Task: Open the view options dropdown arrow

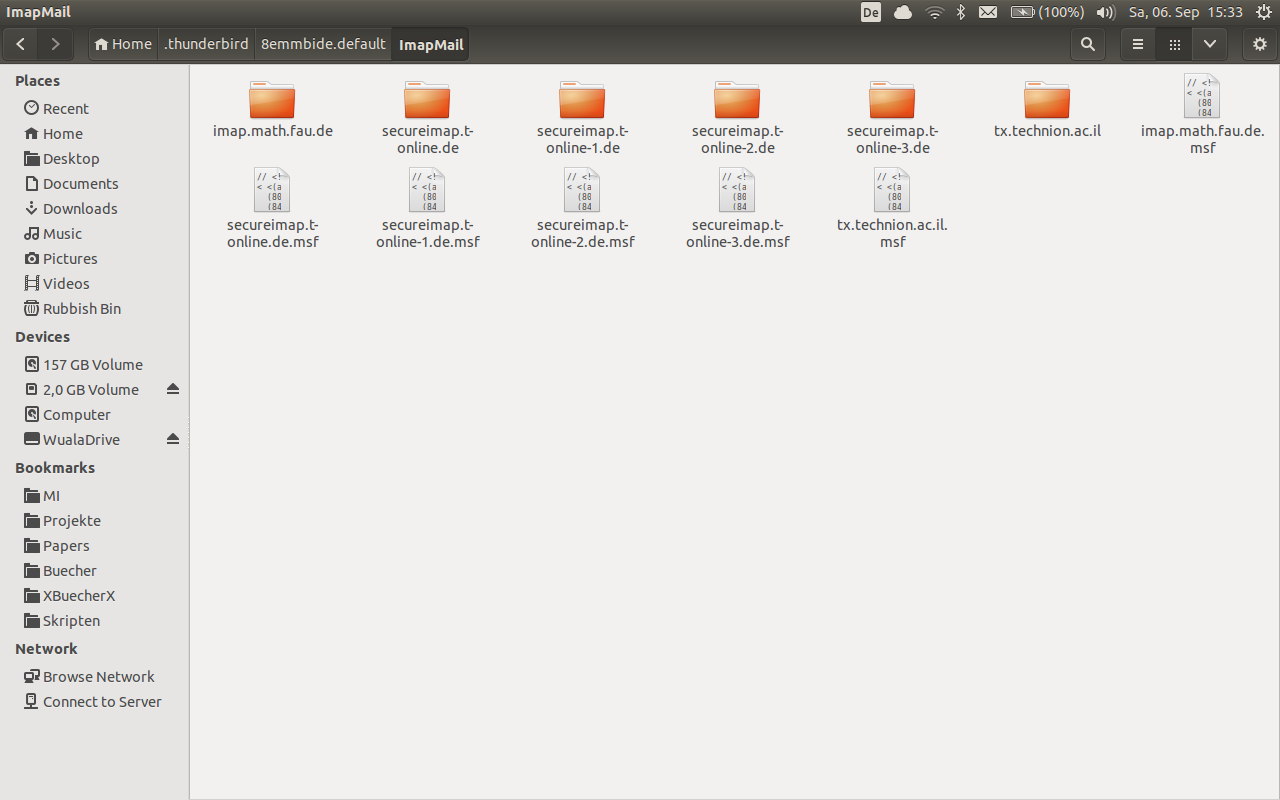Action: 1210,44
